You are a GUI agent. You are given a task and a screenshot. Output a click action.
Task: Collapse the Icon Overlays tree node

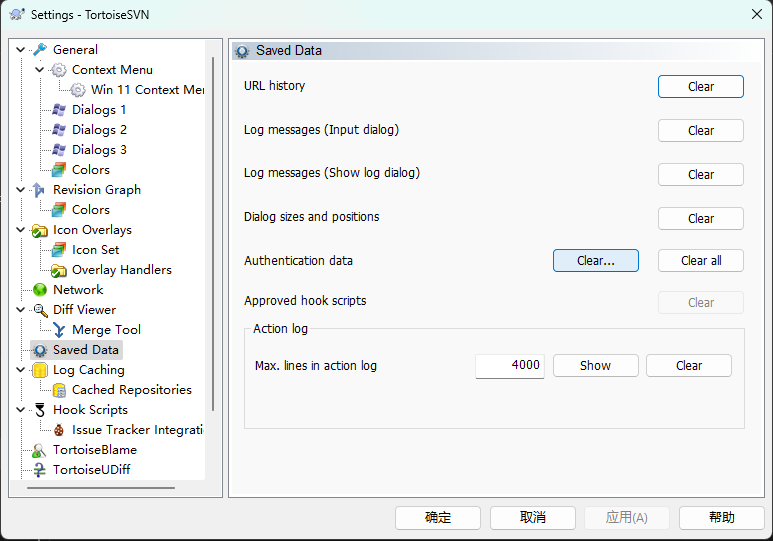point(21,230)
